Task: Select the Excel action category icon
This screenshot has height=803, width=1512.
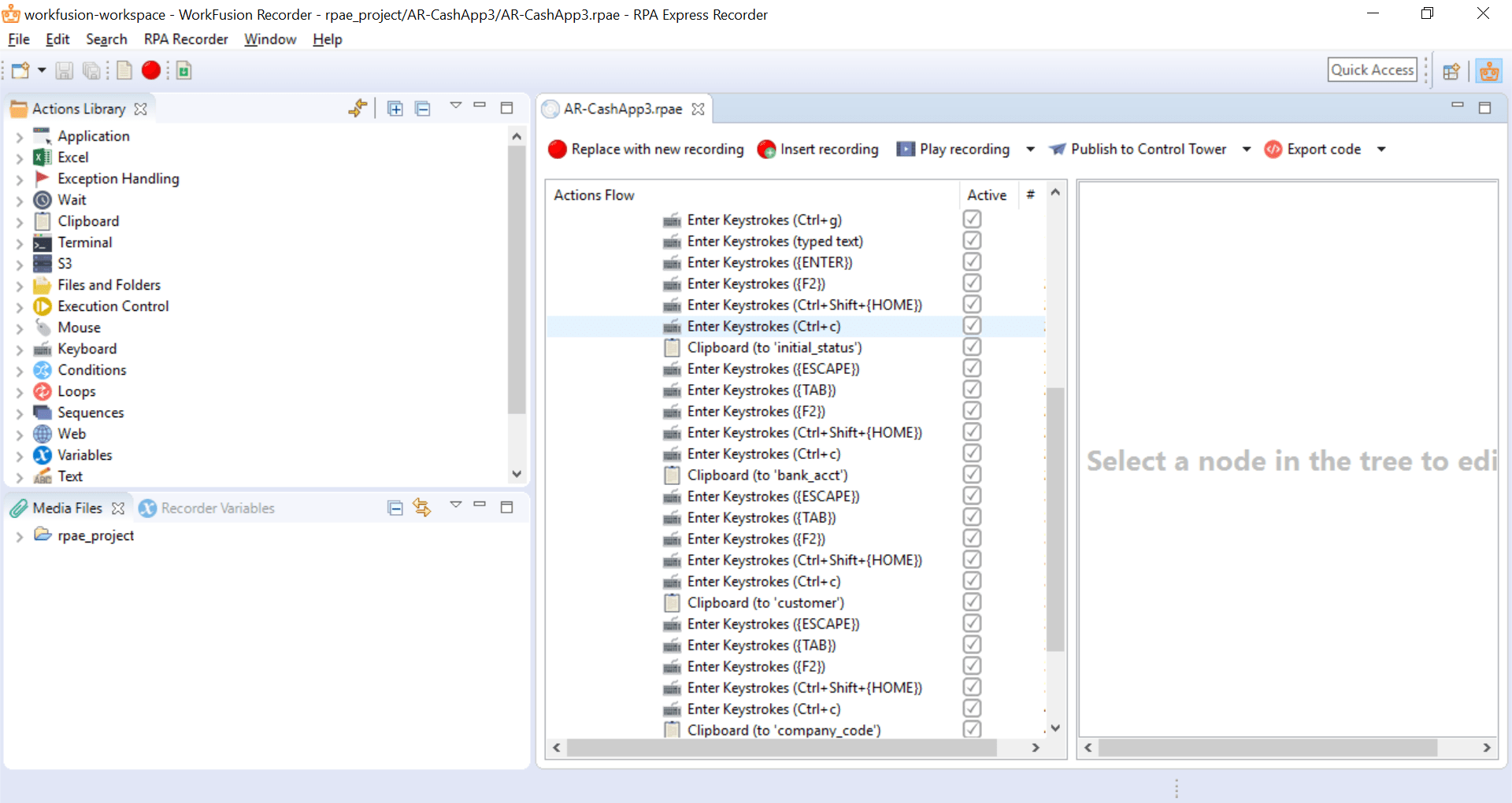Action: pos(43,157)
